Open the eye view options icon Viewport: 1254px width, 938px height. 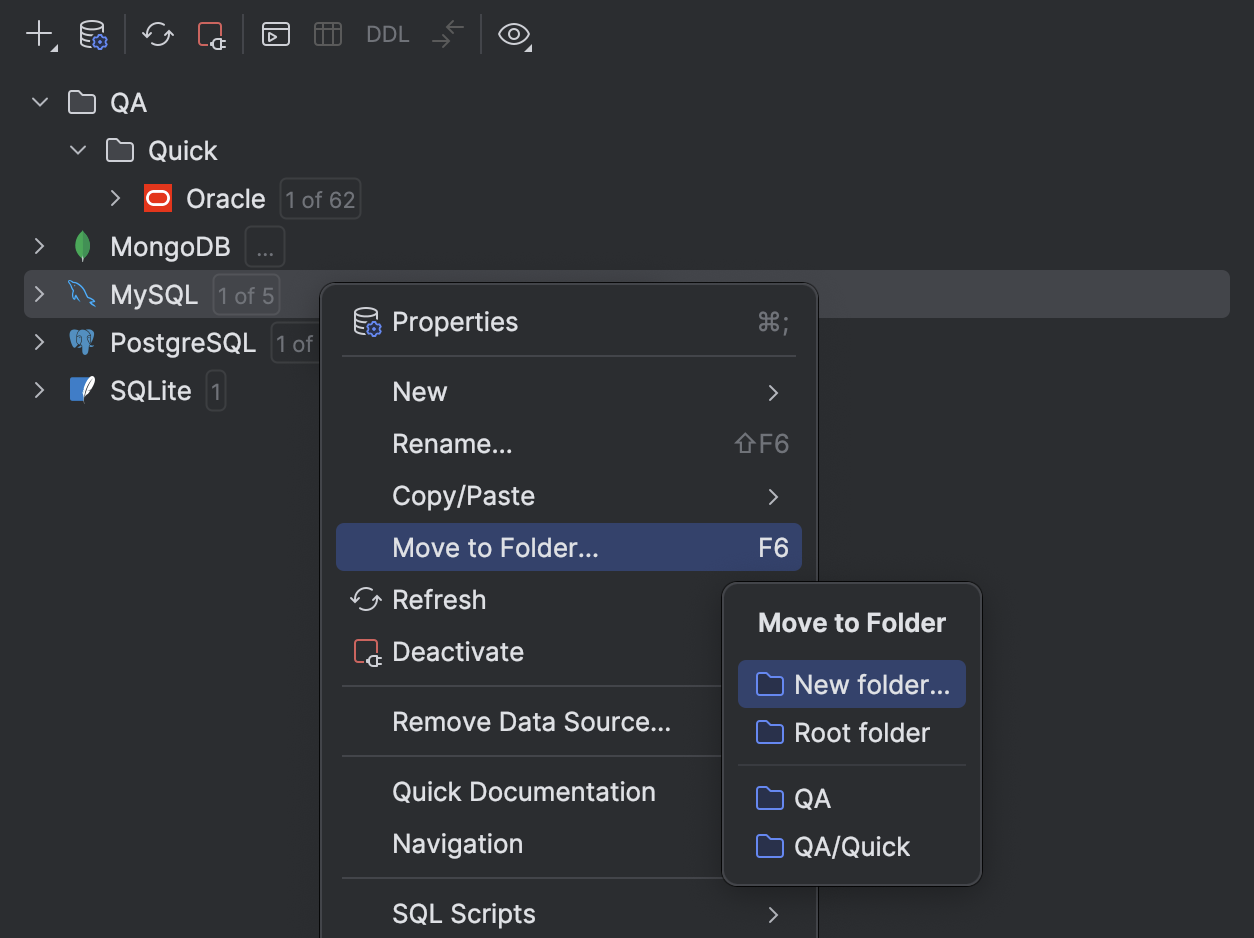coord(513,34)
